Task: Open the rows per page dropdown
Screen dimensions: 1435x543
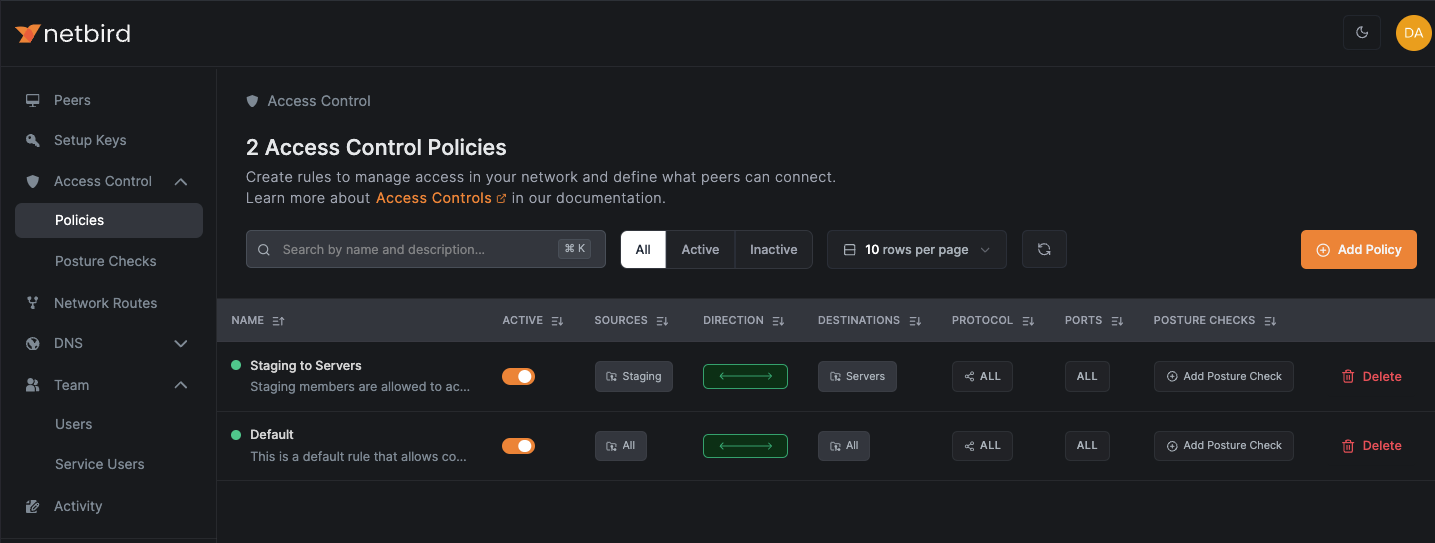Action: [x=916, y=250]
